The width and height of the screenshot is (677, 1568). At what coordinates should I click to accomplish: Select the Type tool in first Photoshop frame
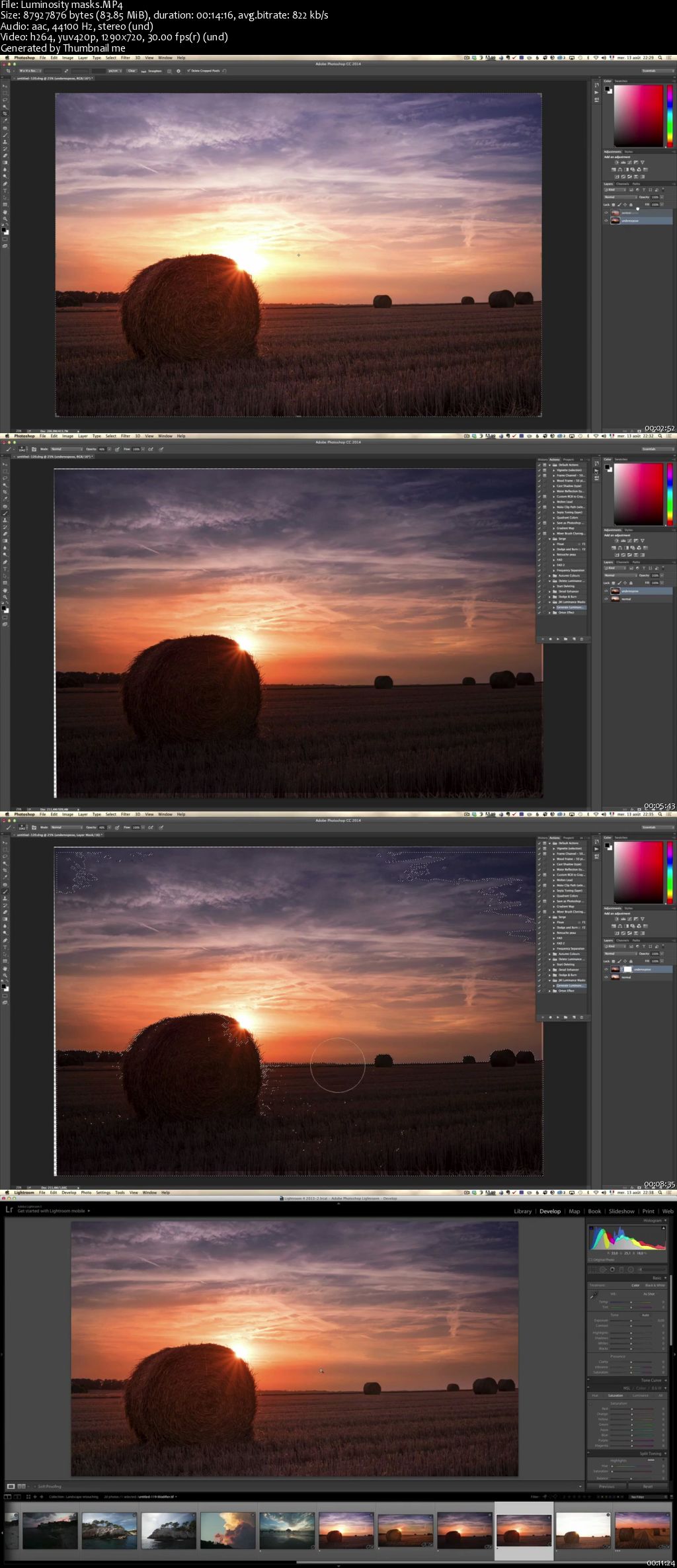(x=5, y=190)
